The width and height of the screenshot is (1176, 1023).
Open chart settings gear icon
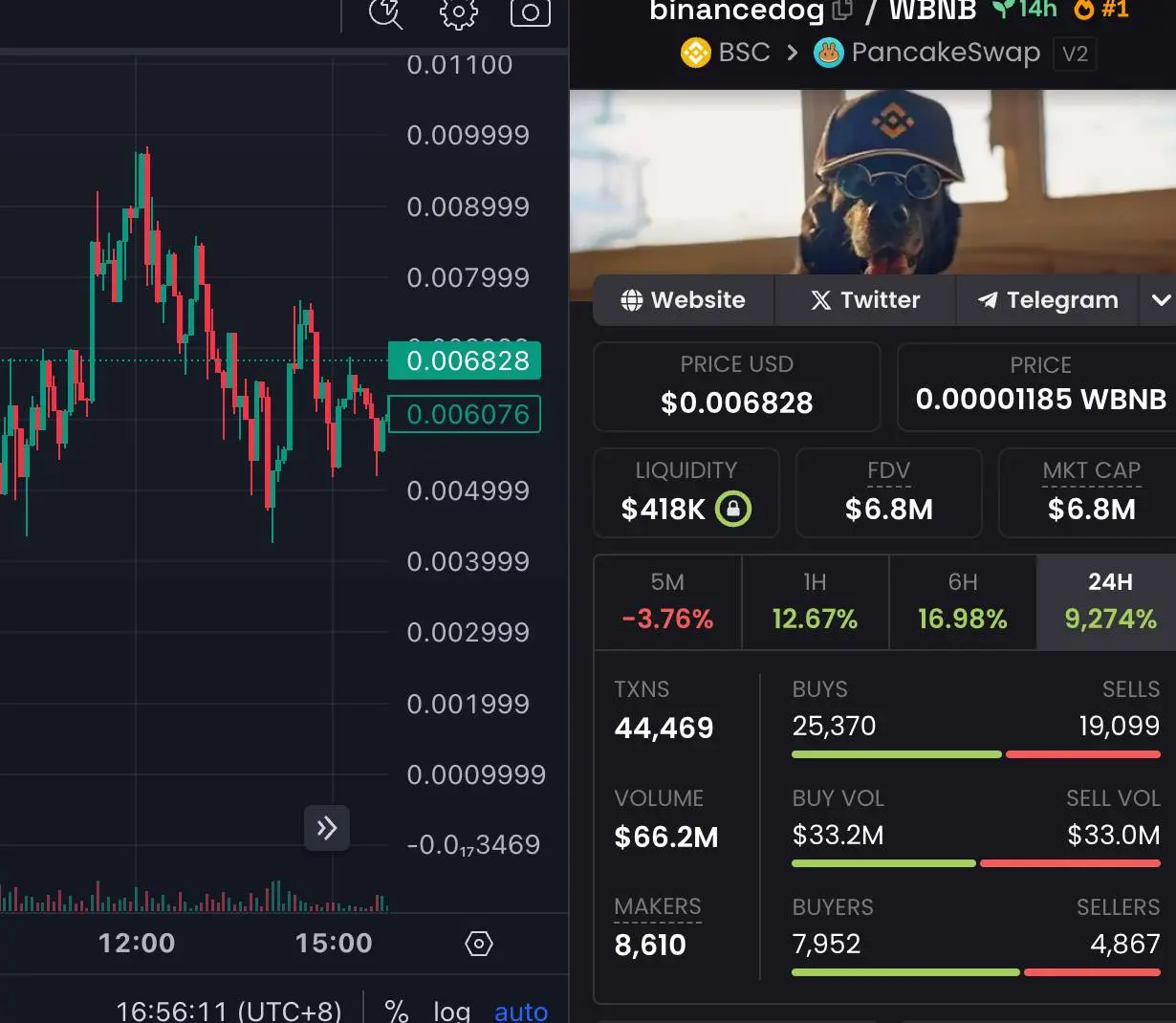point(458,12)
